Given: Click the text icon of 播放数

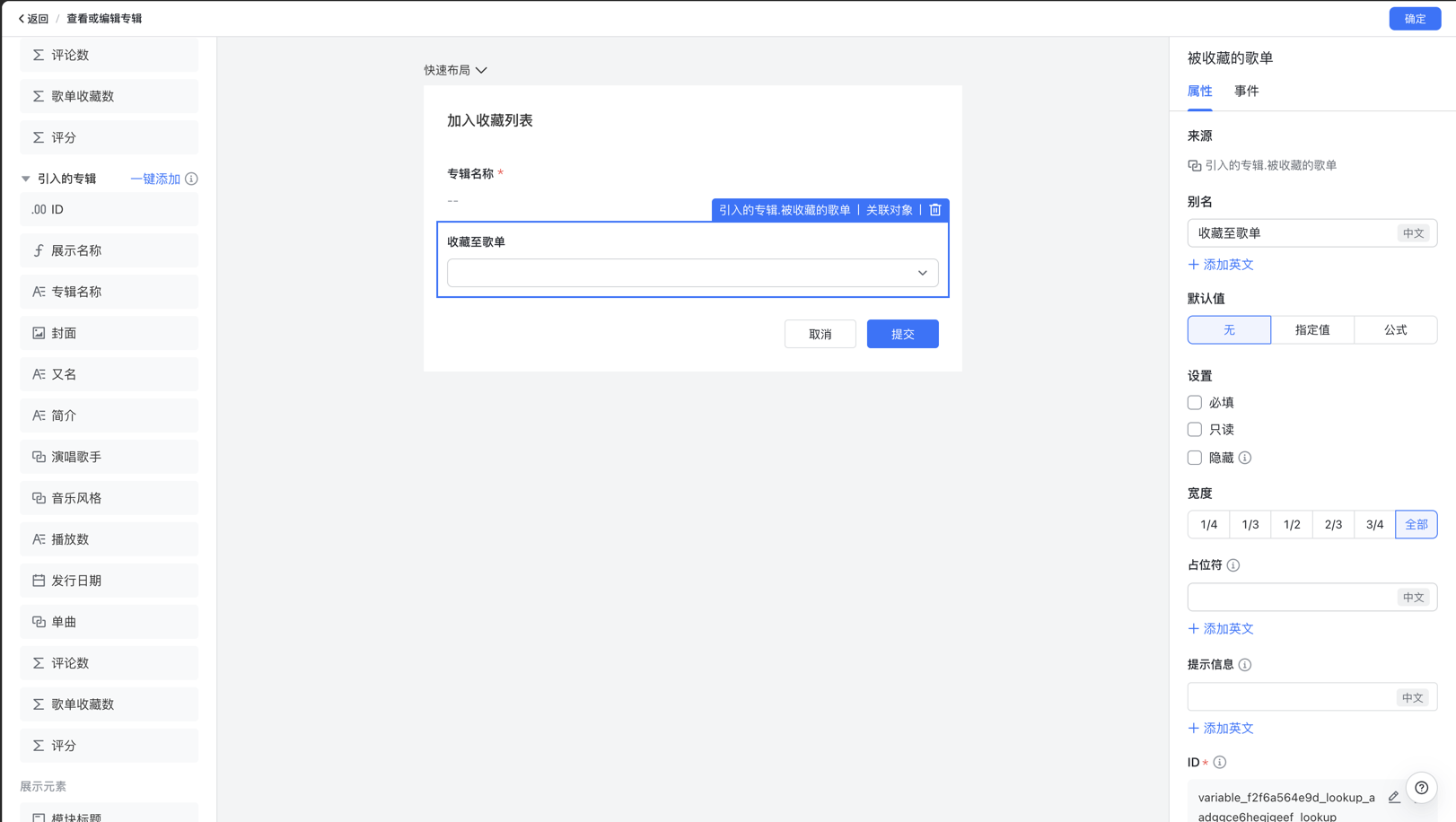Looking at the screenshot, I should coord(39,539).
